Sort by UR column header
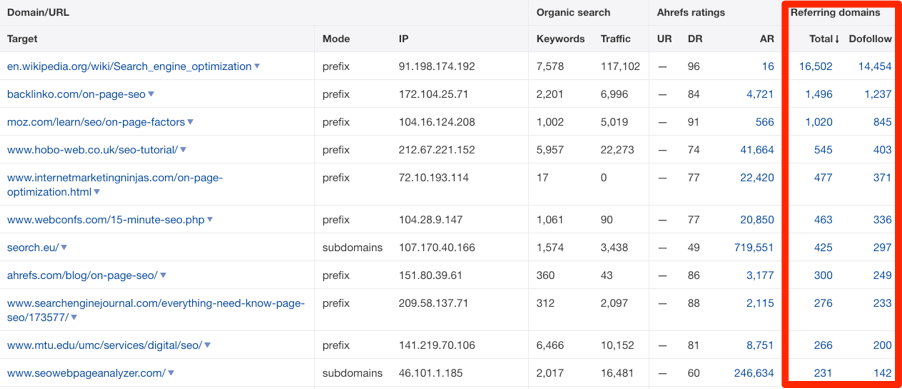 point(663,39)
